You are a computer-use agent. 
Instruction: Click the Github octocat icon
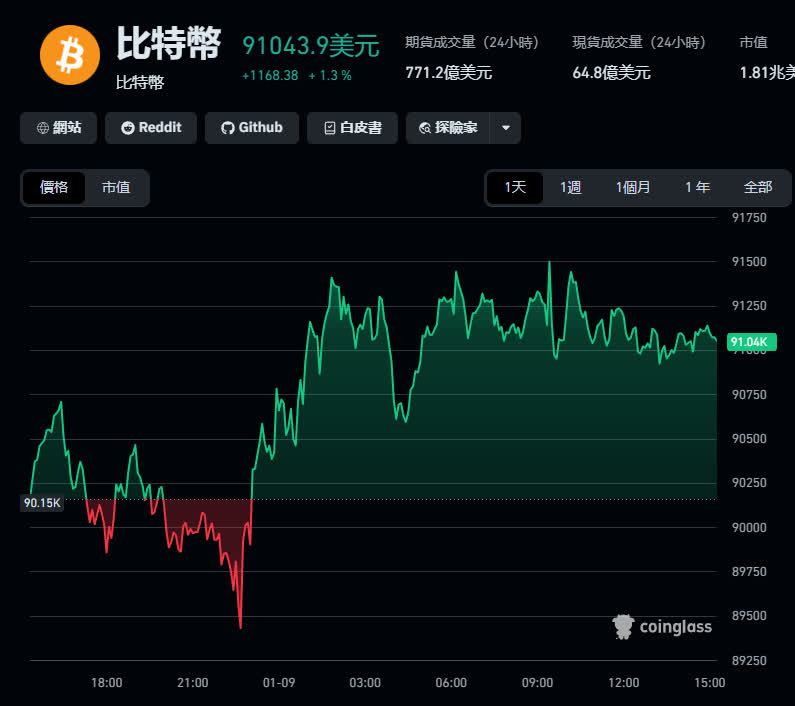pyautogui.click(x=227, y=128)
